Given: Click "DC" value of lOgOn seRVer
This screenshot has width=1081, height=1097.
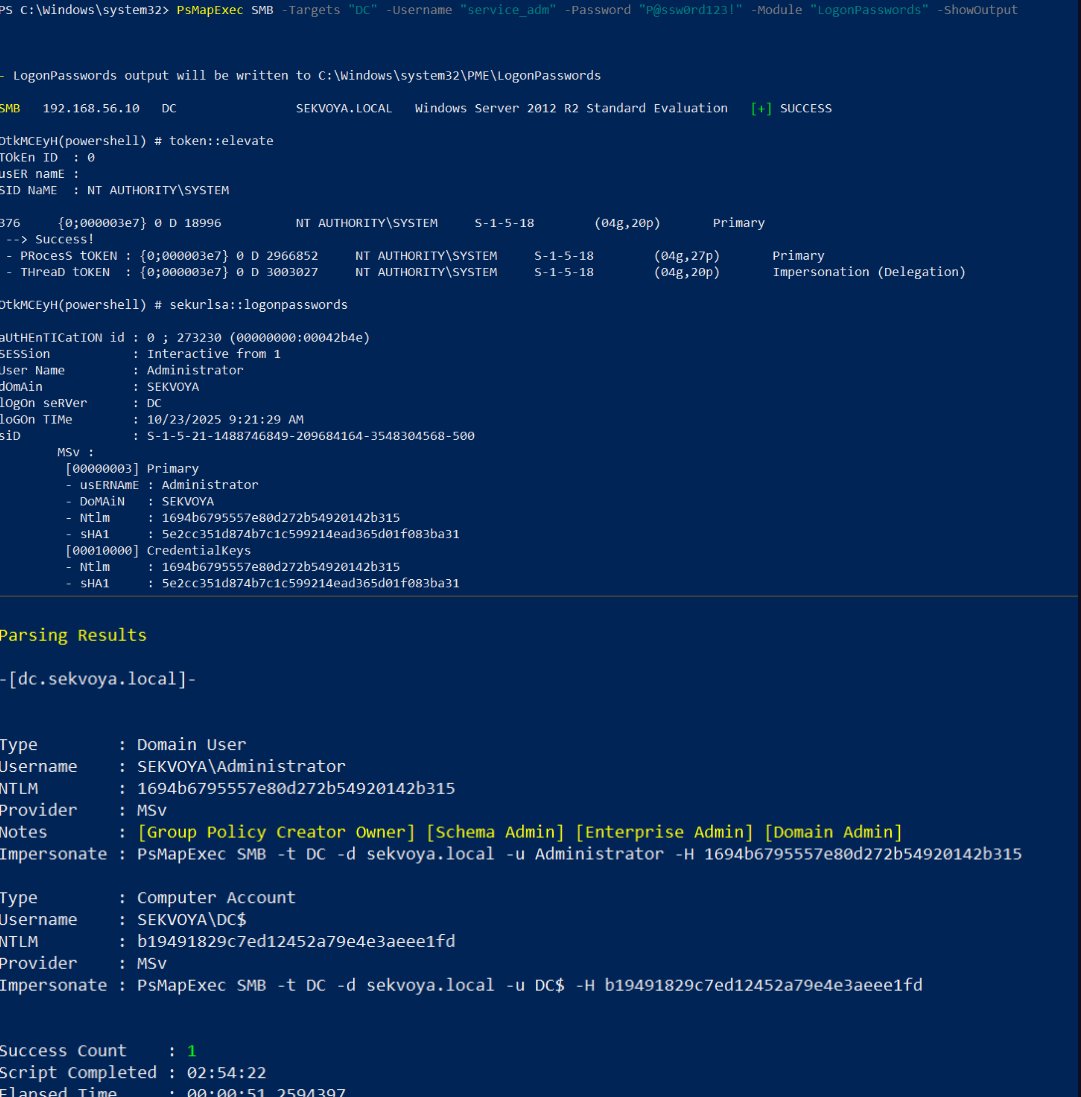Looking at the screenshot, I should pyautogui.click(x=154, y=404).
